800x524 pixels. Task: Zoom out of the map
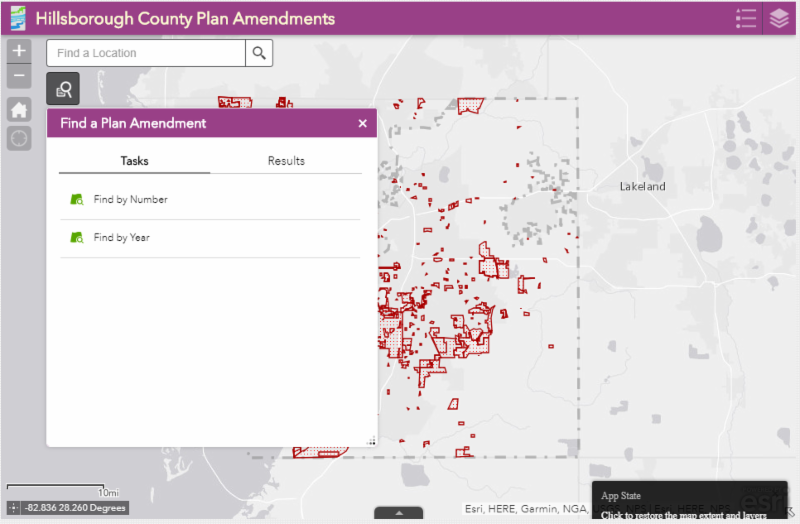(x=19, y=76)
